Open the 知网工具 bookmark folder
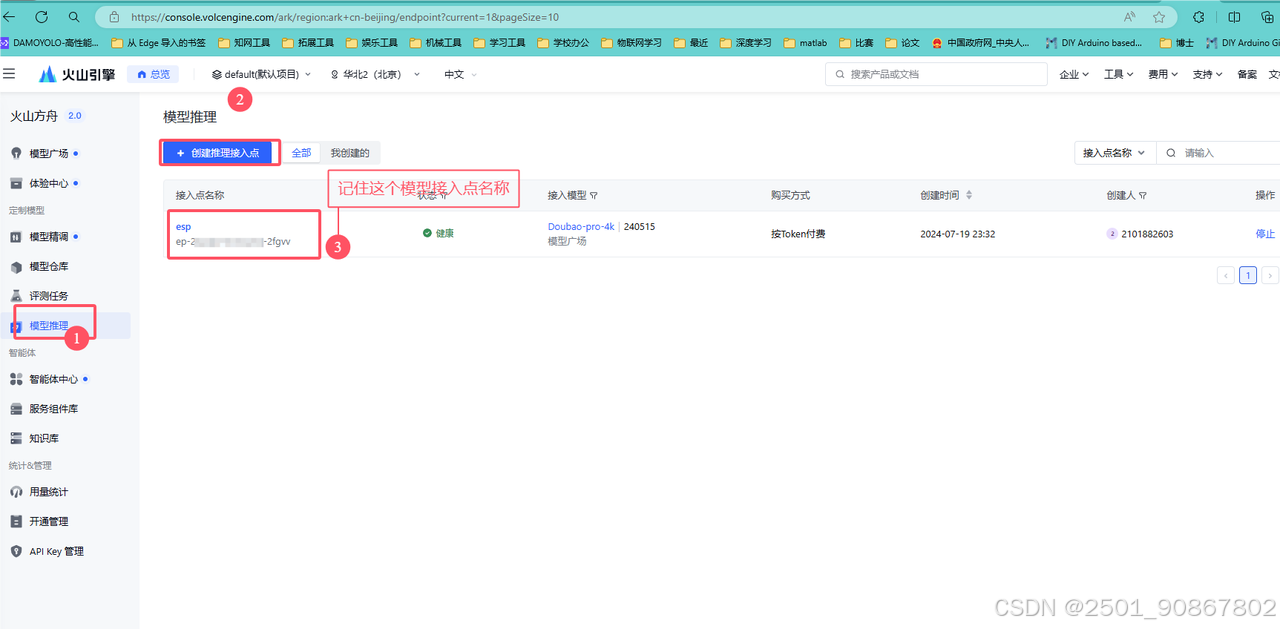Viewport: 1280px width, 629px height. point(244,43)
